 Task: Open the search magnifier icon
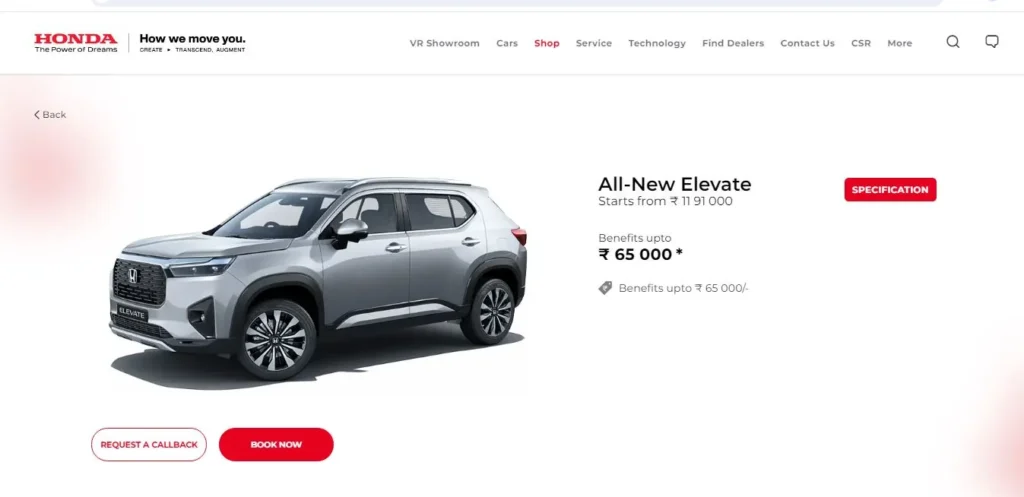(x=953, y=42)
